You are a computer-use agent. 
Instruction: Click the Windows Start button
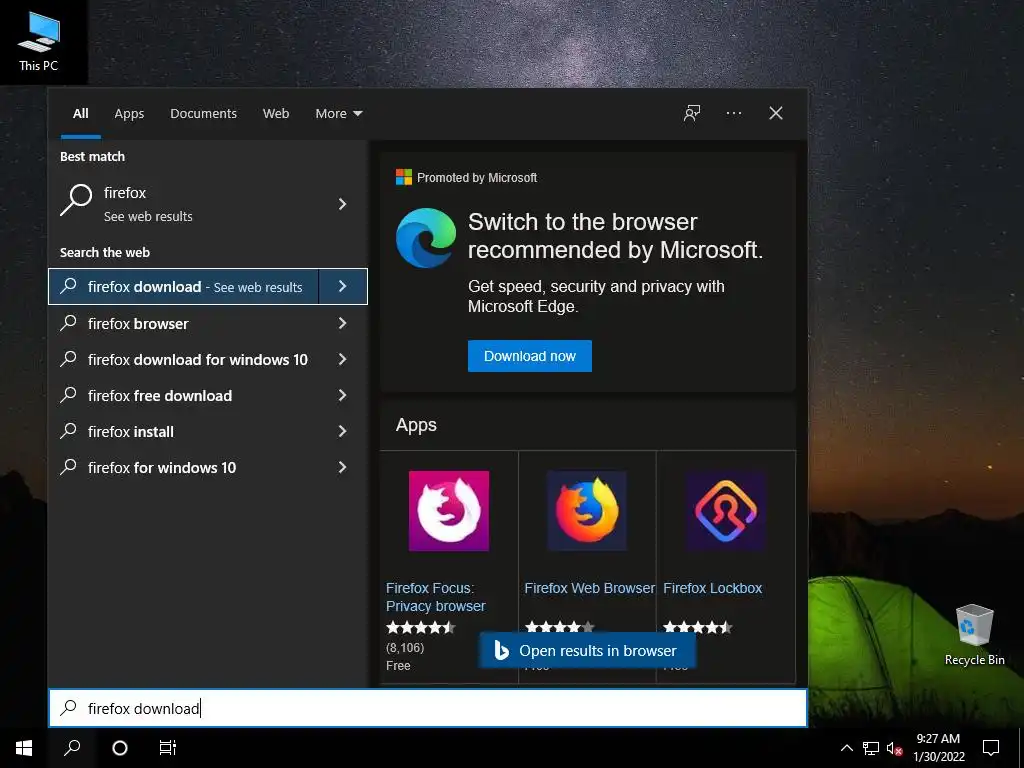[24, 748]
